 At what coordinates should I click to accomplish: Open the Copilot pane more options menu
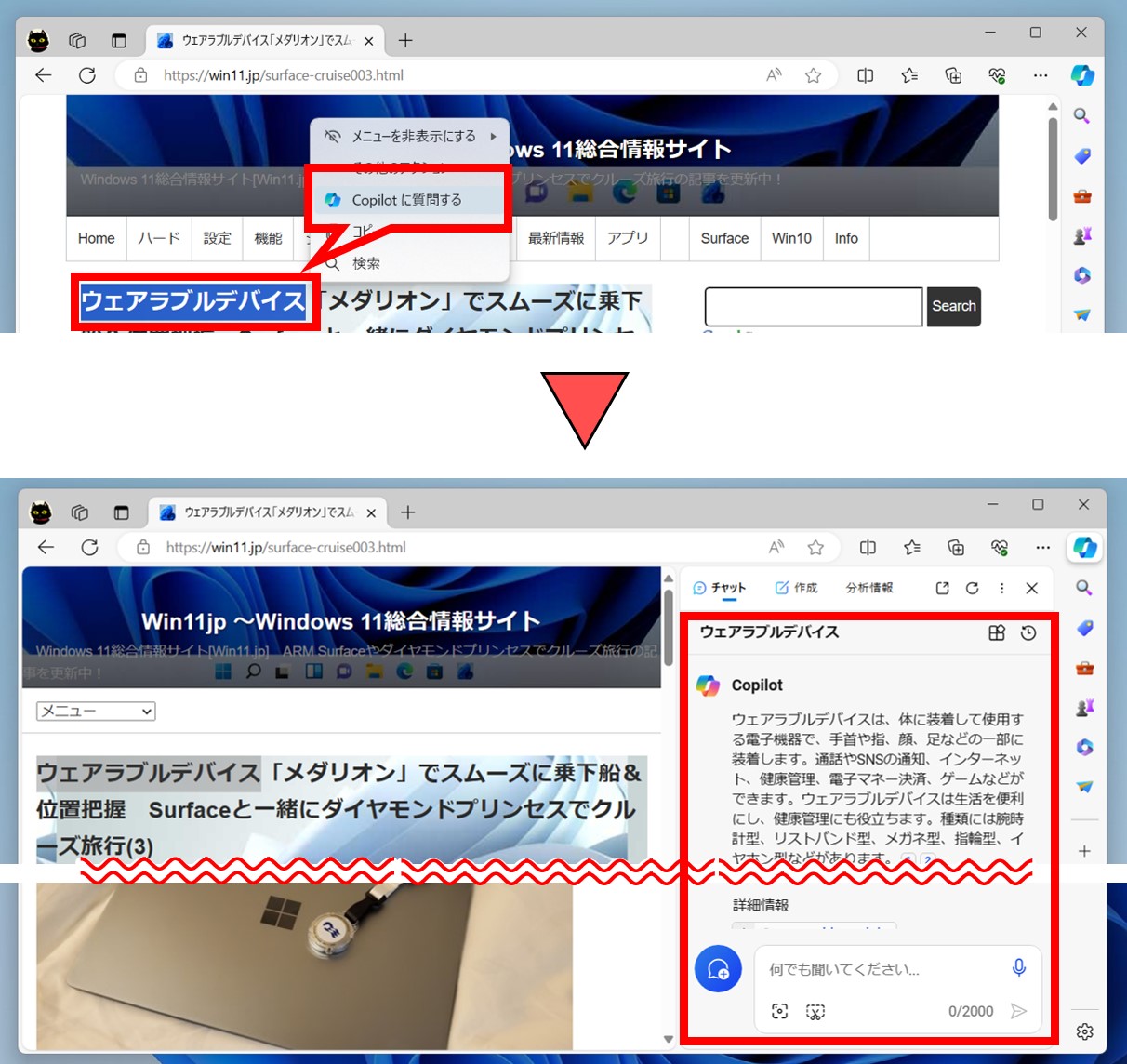1001,588
